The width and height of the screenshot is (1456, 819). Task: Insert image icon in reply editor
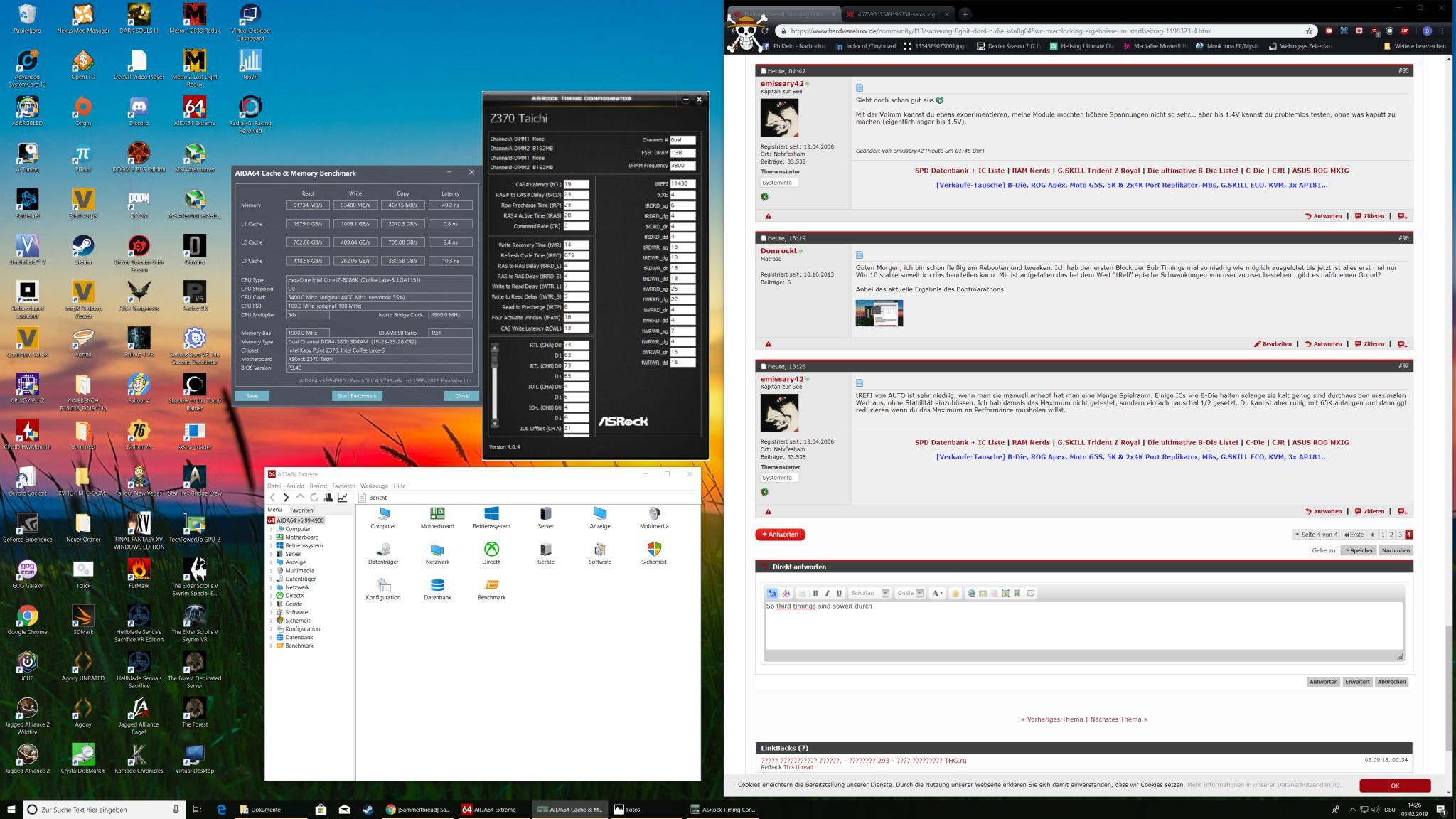click(x=1005, y=593)
